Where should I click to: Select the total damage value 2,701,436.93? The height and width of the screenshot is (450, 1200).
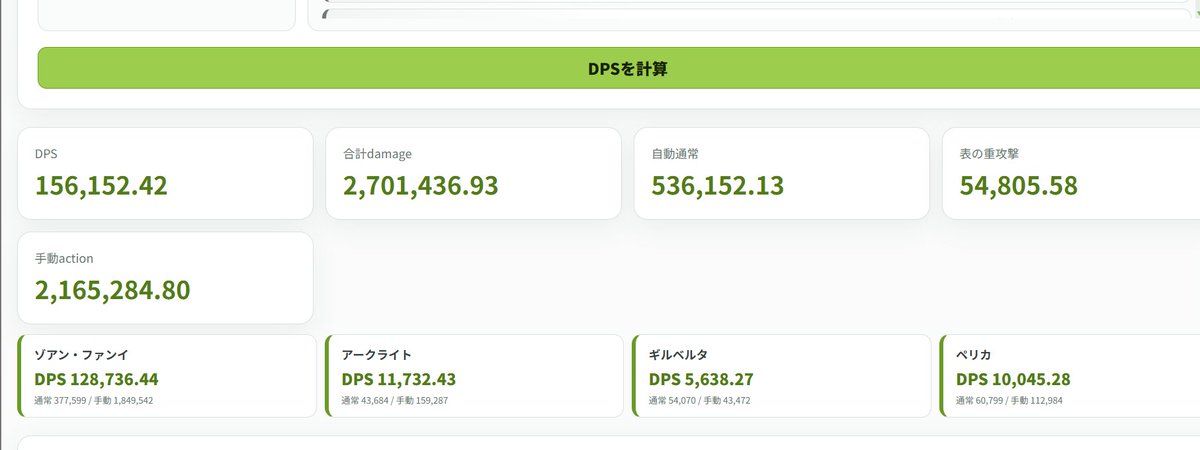(x=421, y=185)
